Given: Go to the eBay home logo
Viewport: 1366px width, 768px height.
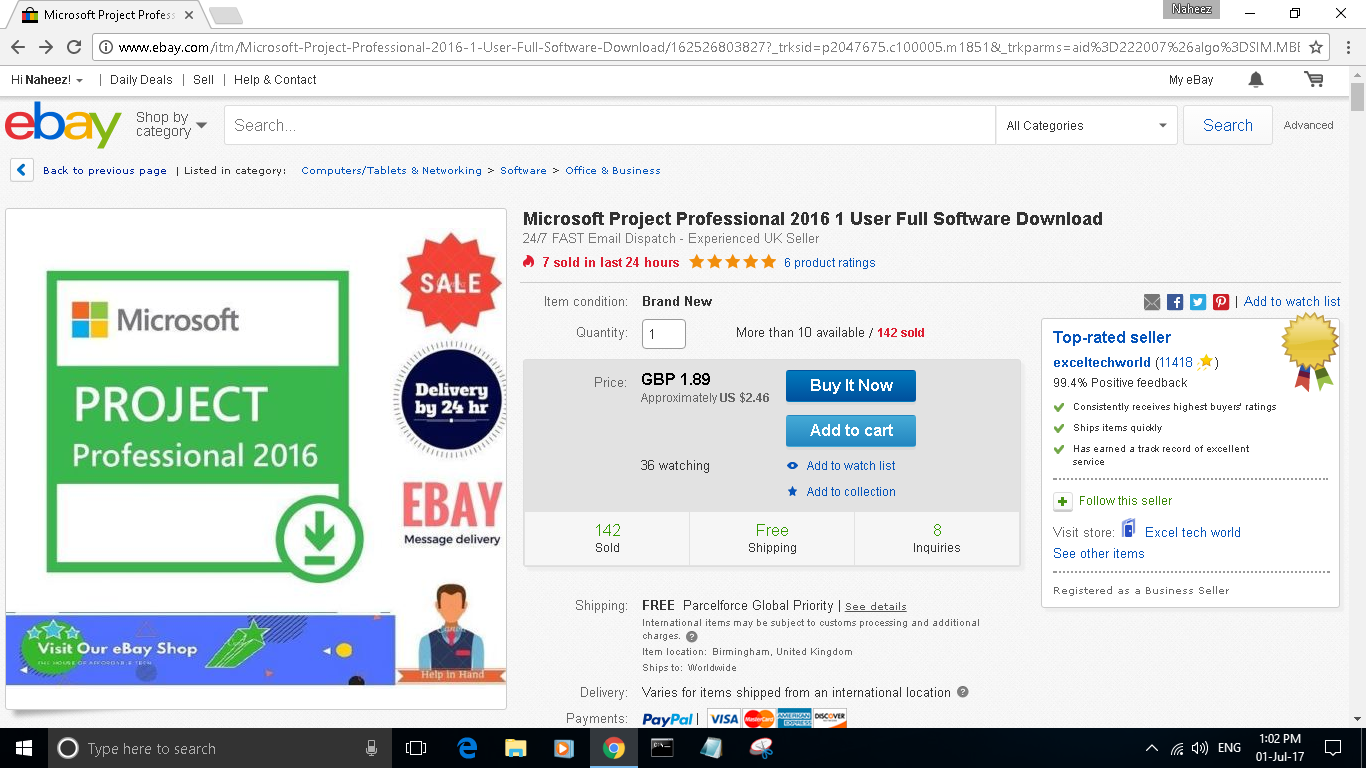Looking at the screenshot, I should (63, 125).
